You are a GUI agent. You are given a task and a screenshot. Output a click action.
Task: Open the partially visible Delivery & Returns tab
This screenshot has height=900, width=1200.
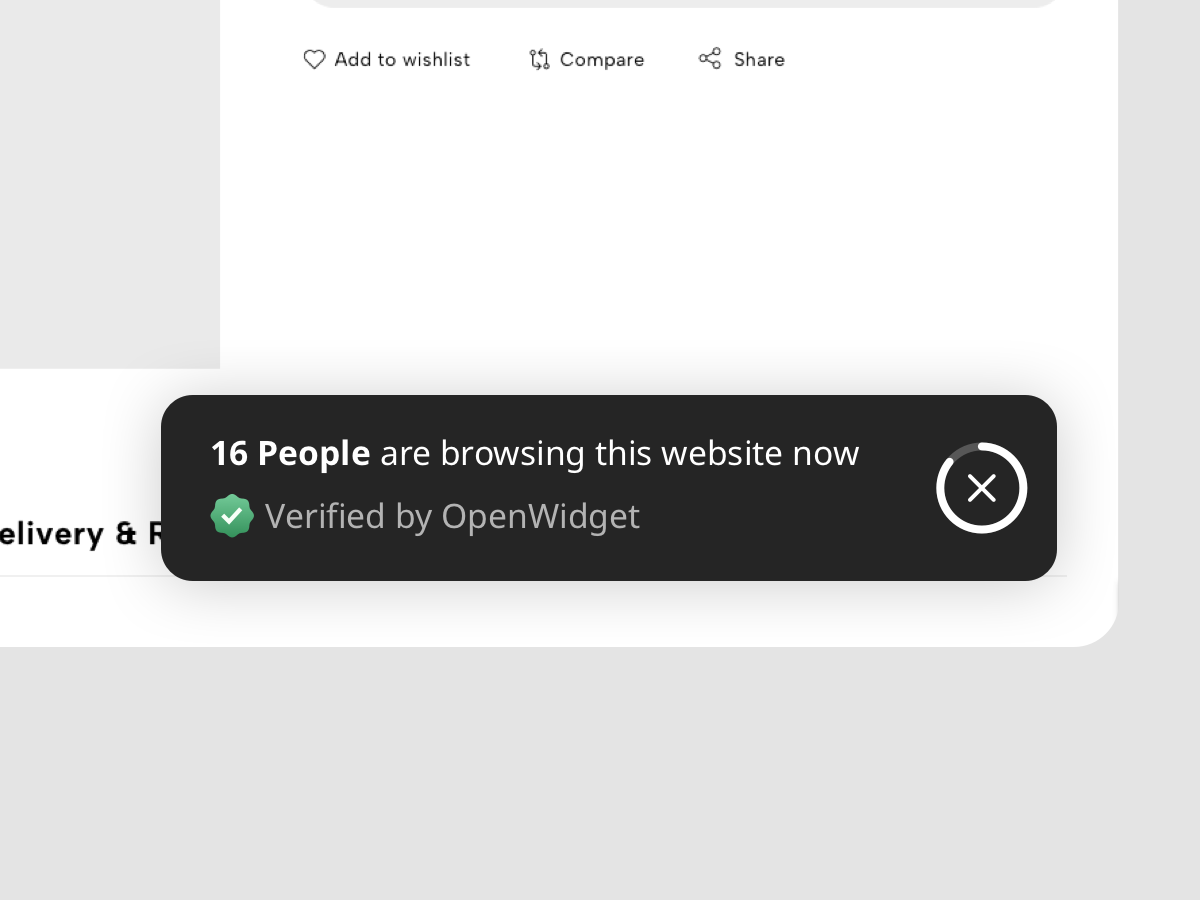tap(80, 533)
